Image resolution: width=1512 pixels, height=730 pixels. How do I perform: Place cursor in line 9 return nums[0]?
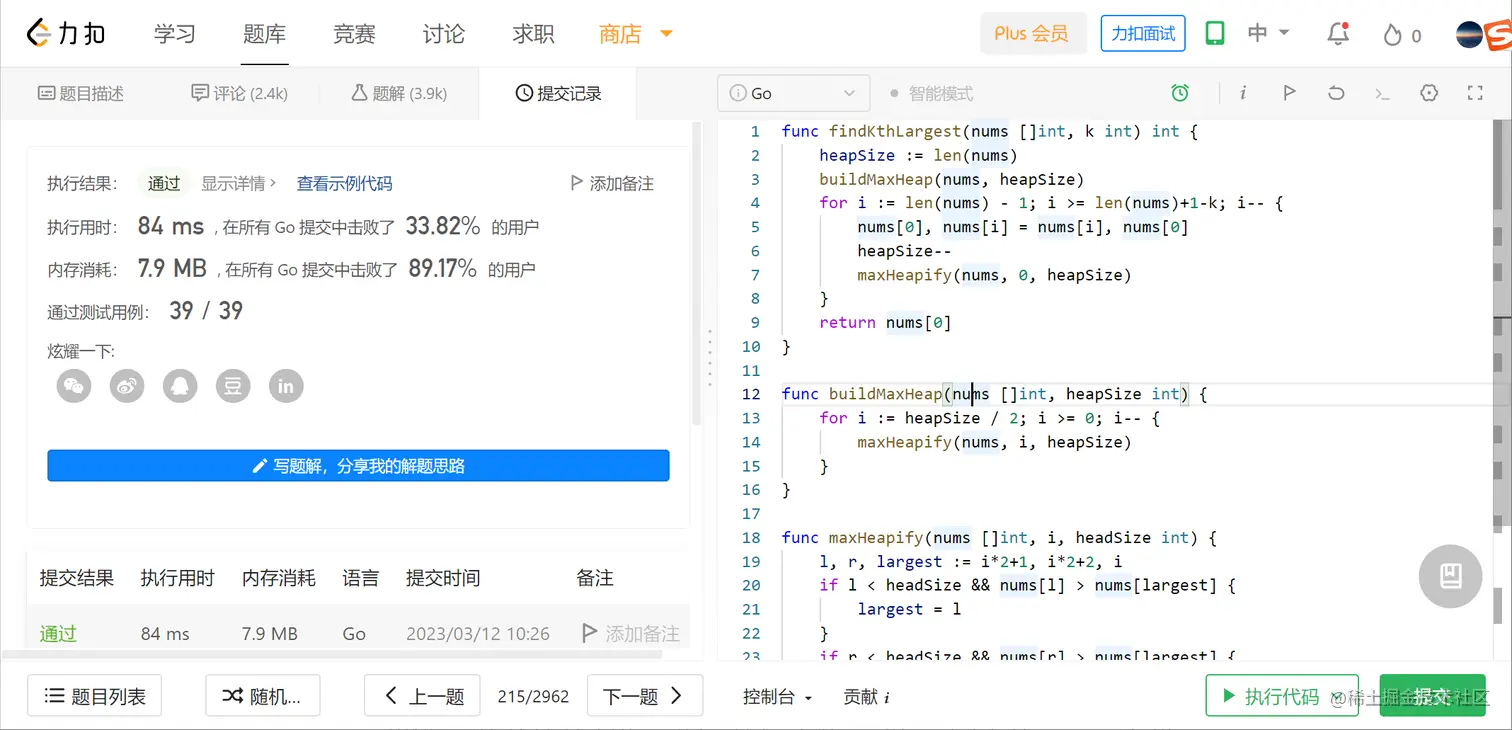coord(885,322)
